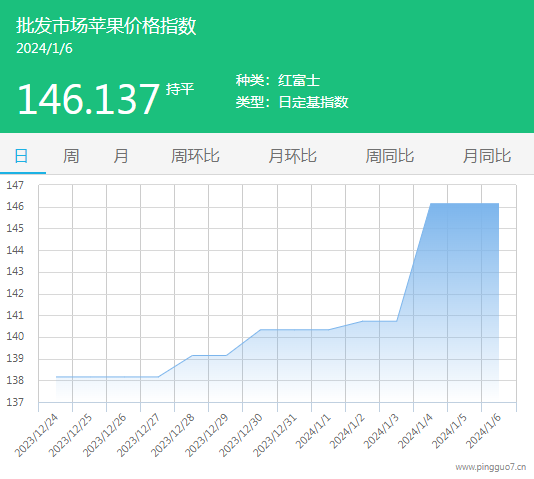Viewport: 534px width, 479px height.
Task: Select the 月同比 tab
Action: pos(487,156)
